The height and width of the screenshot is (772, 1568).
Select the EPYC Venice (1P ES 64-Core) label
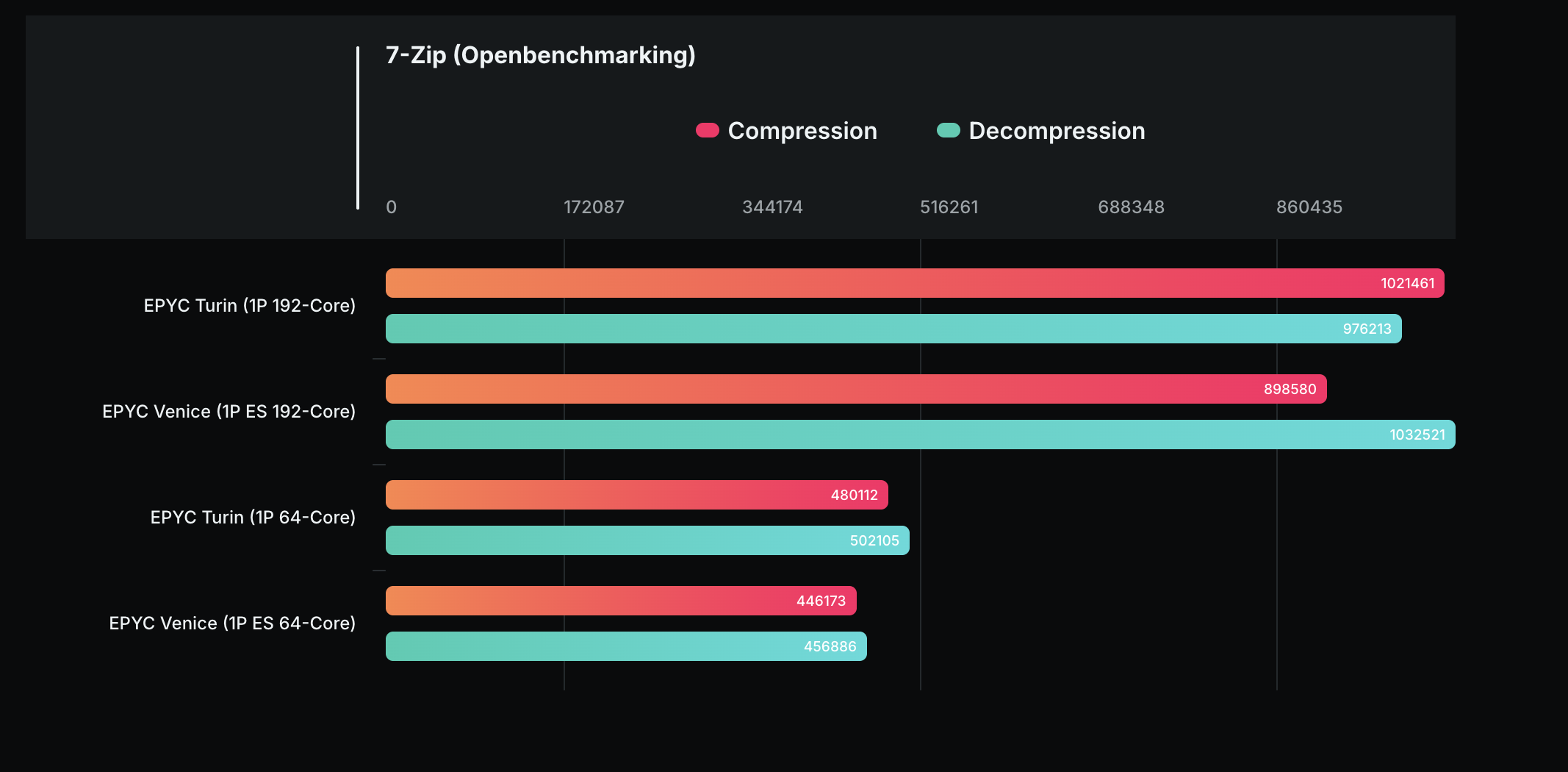coord(232,623)
